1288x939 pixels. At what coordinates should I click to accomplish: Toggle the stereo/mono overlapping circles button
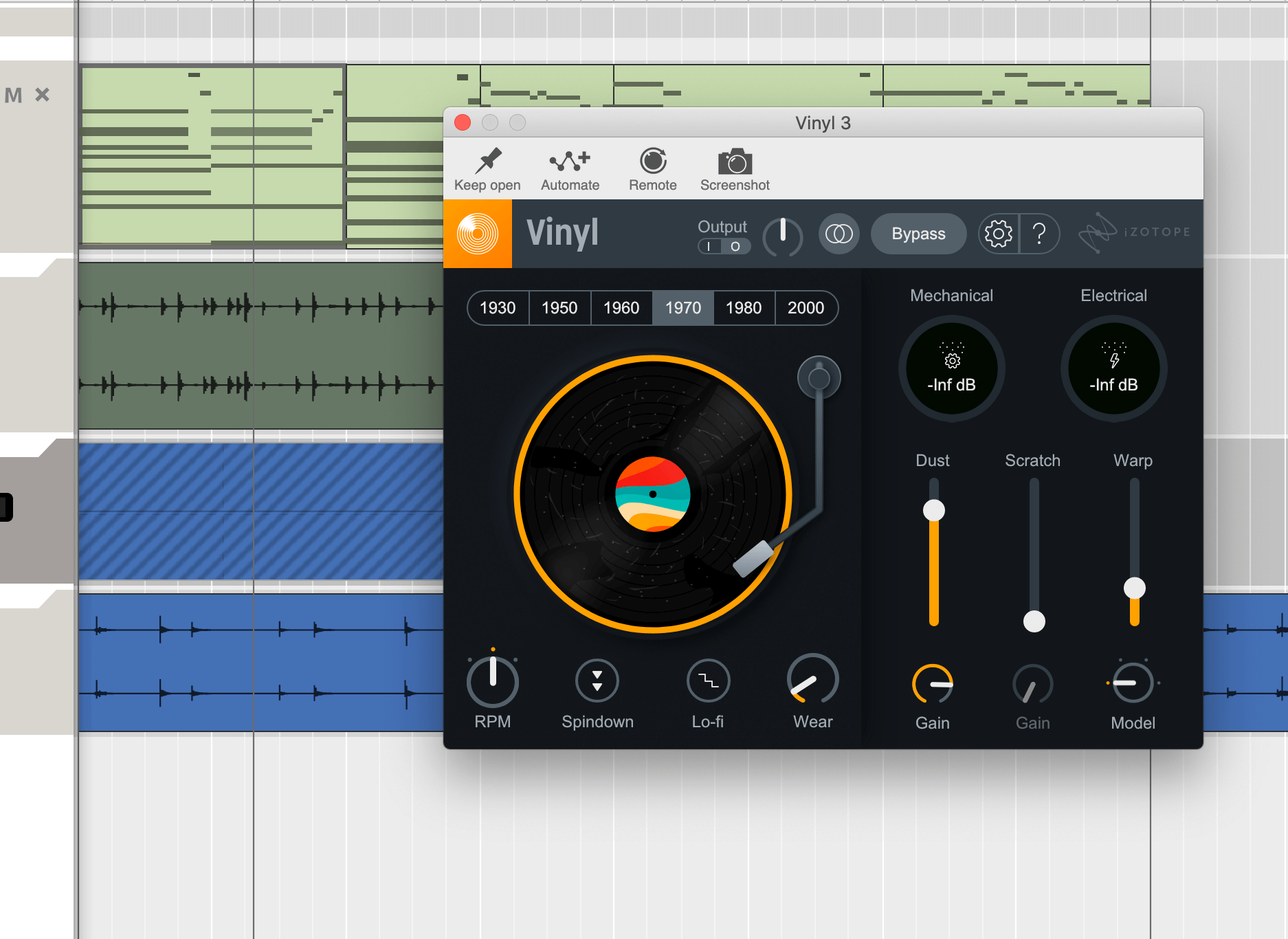pos(839,234)
